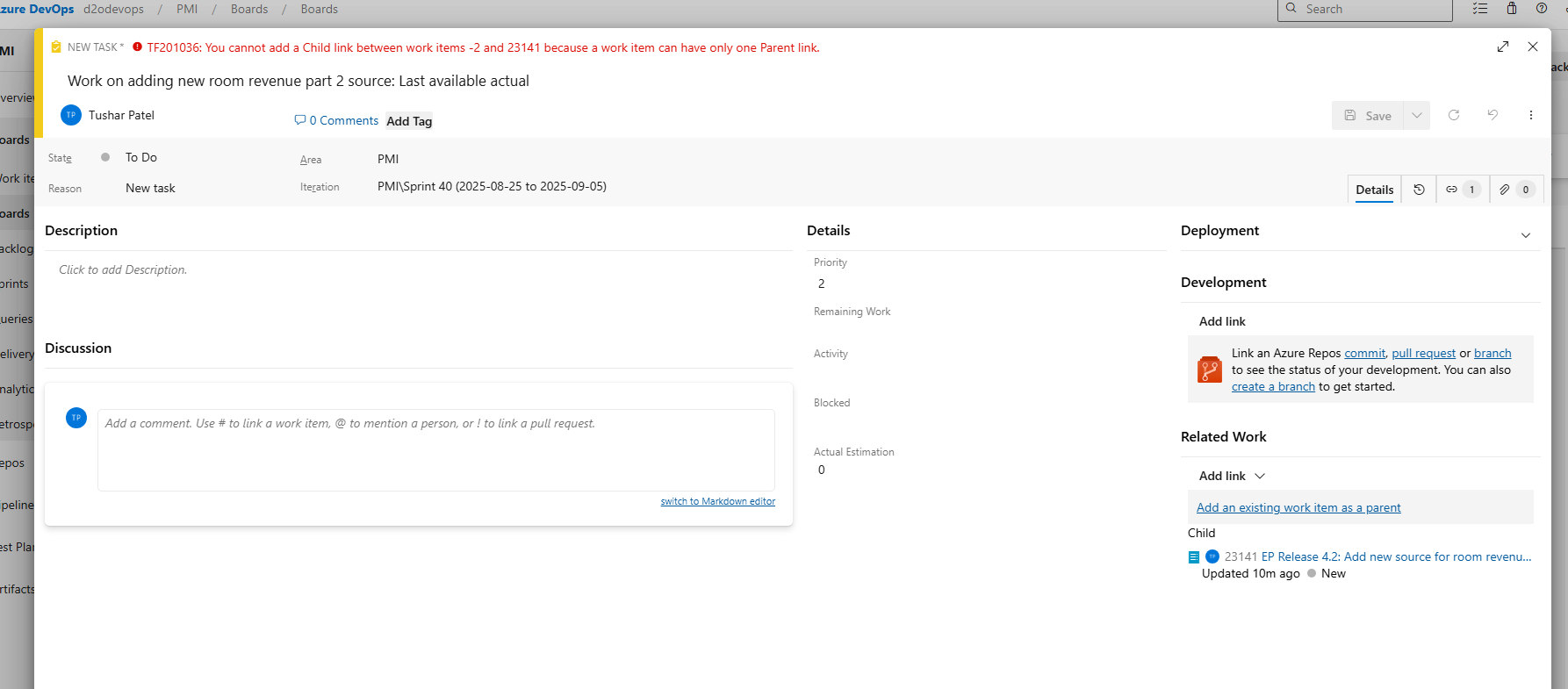The width and height of the screenshot is (1568, 689).
Task: Open the Save dropdown arrow
Action: [1417, 115]
